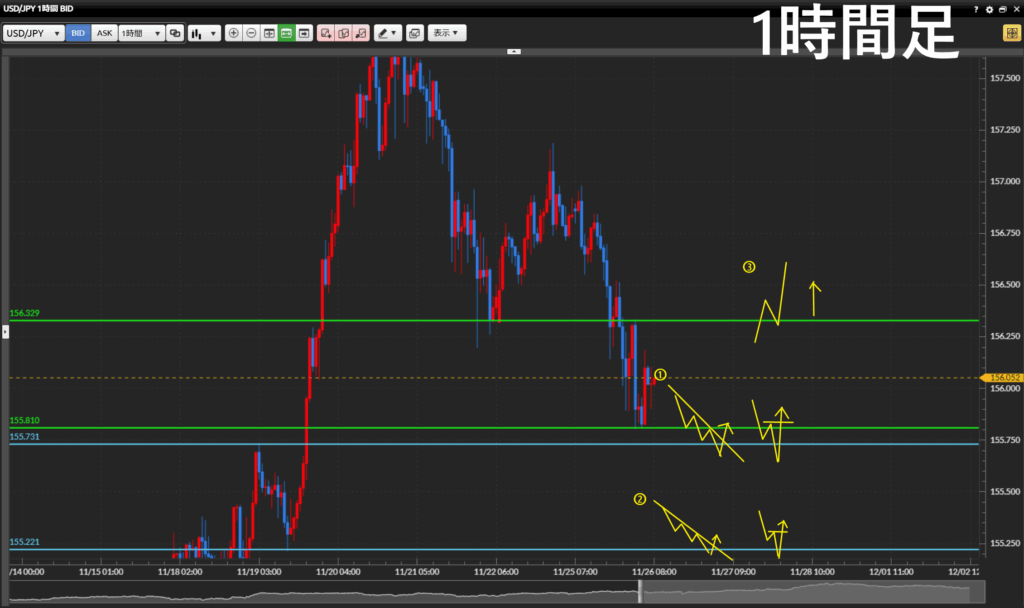Zoom in the chart with plus icon
The height and width of the screenshot is (608, 1024).
(x=234, y=33)
